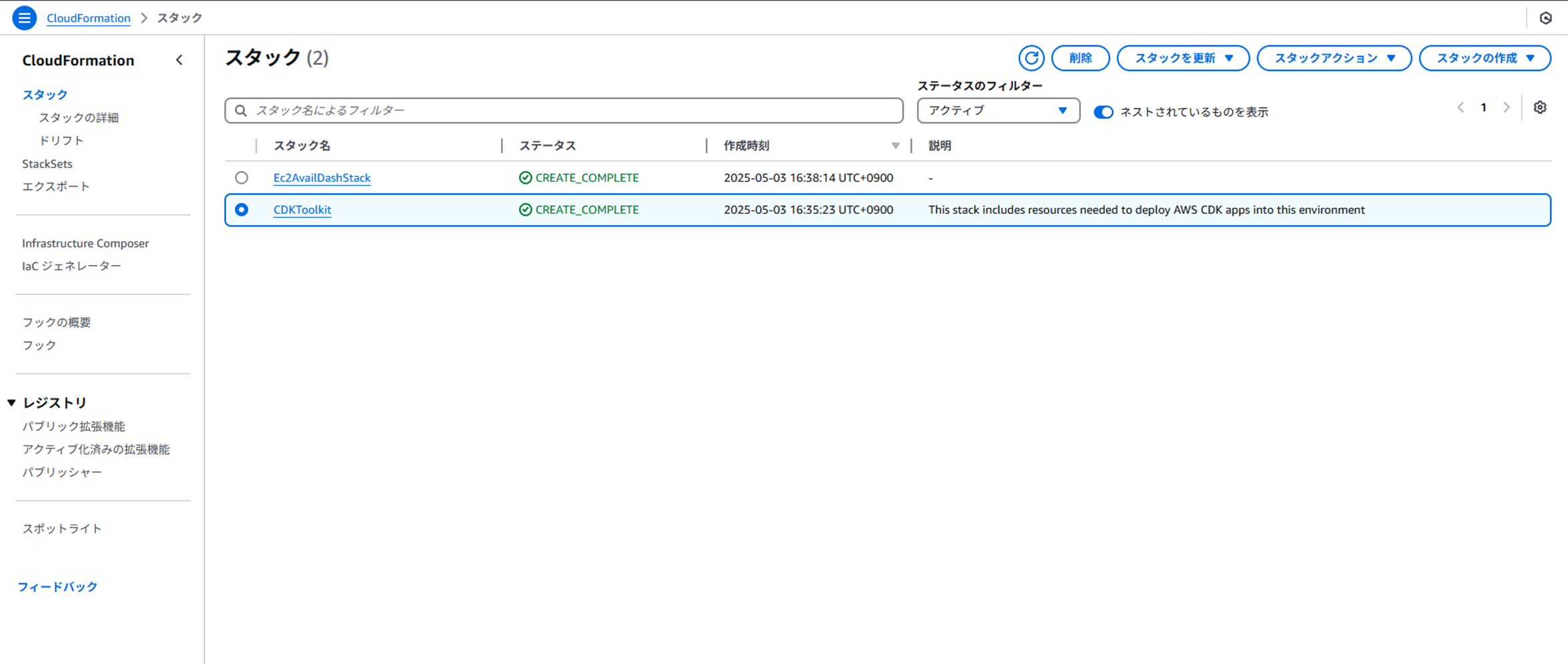The width and height of the screenshot is (1568, 664).
Task: Open パブリッシャー in the sidebar
Action: point(62,472)
